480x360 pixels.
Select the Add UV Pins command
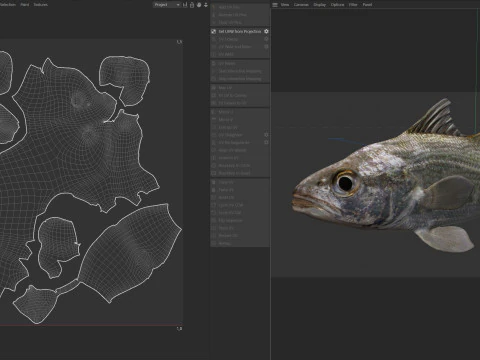click(x=240, y=7)
